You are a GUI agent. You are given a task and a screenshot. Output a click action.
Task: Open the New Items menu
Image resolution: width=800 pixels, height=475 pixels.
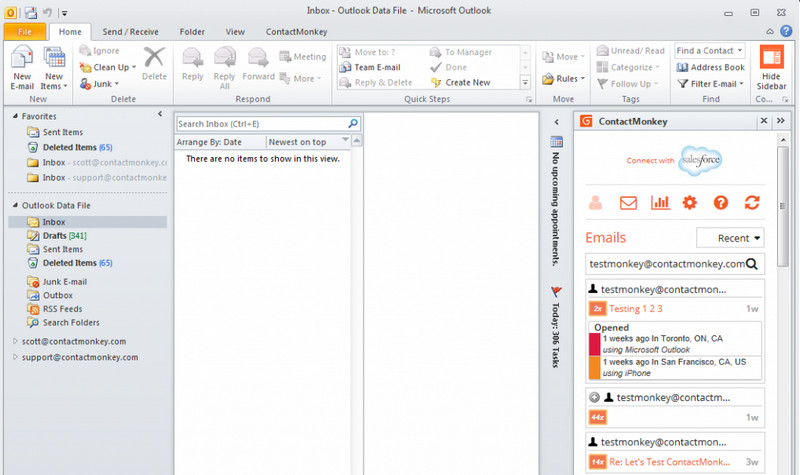[x=54, y=68]
